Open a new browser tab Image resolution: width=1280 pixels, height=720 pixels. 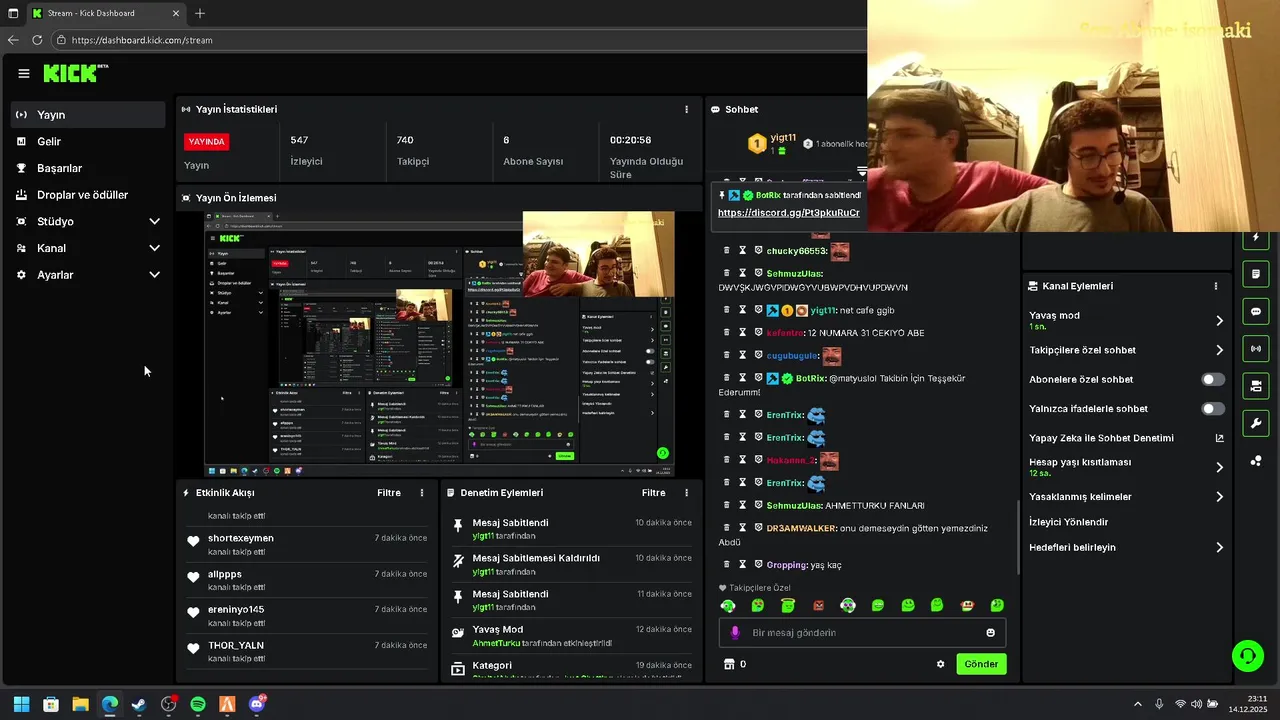click(x=200, y=13)
